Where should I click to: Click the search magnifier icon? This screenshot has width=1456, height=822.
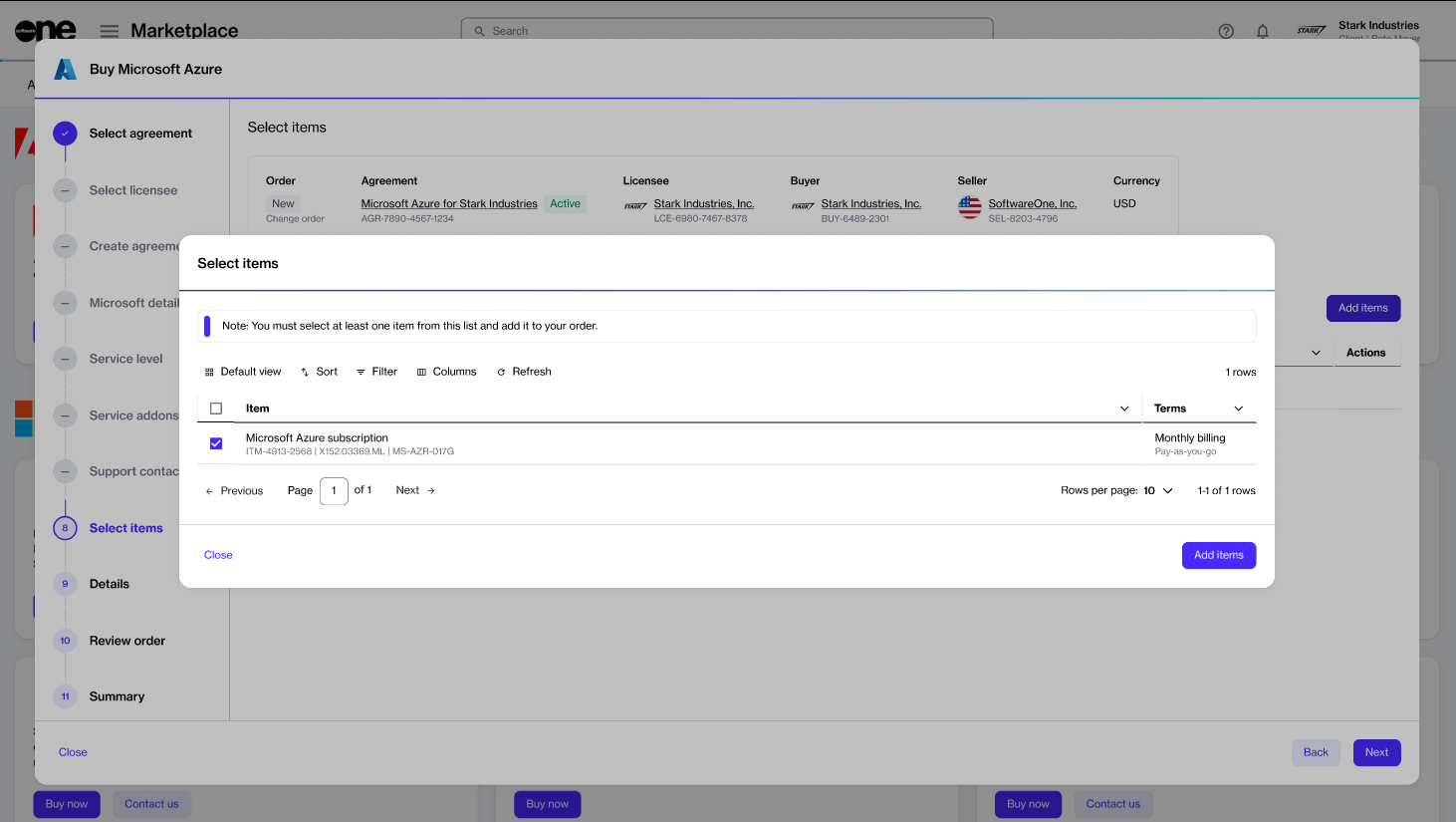click(x=479, y=31)
